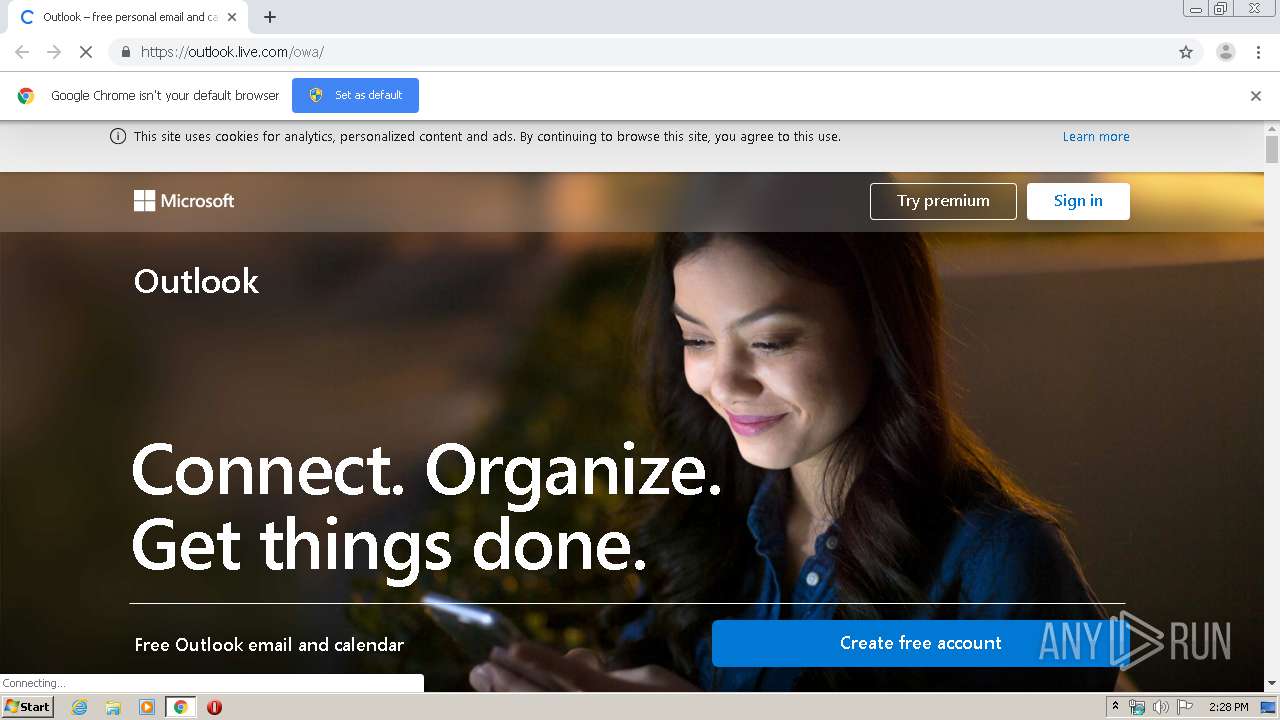The height and width of the screenshot is (720, 1280).
Task: Click the Microsoft logo
Action: tap(184, 201)
